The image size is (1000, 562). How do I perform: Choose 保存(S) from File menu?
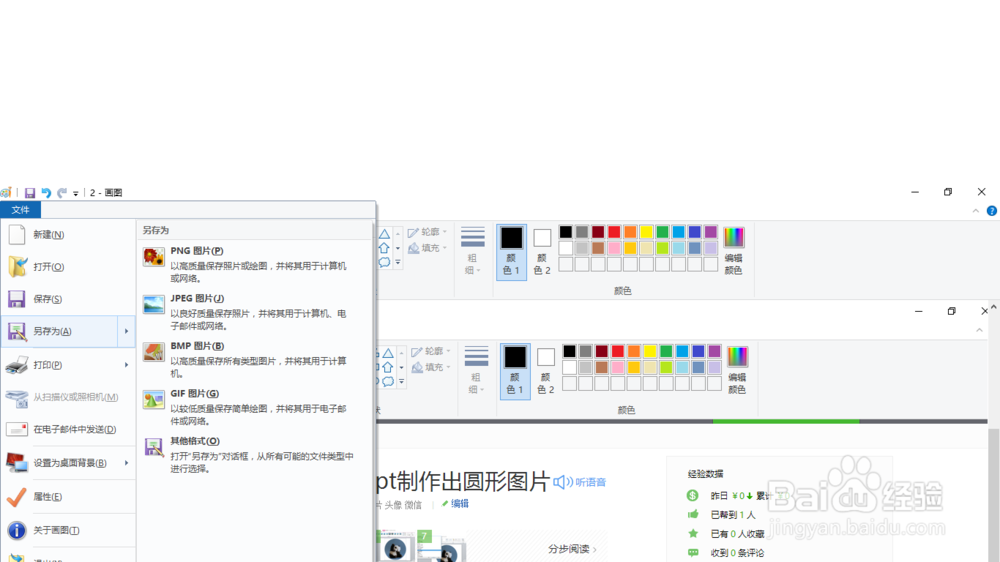pos(68,299)
